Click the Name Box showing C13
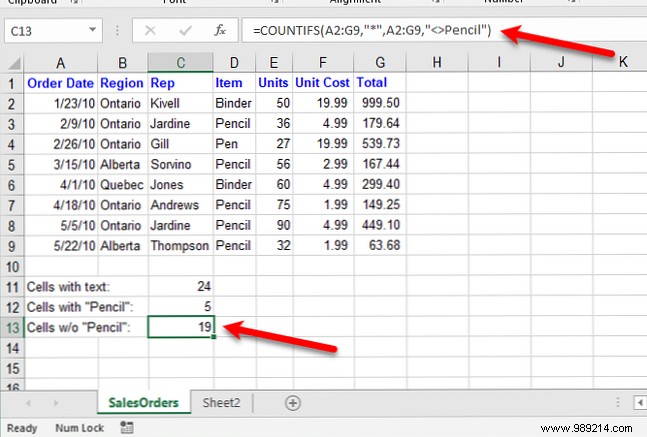 click(x=53, y=31)
